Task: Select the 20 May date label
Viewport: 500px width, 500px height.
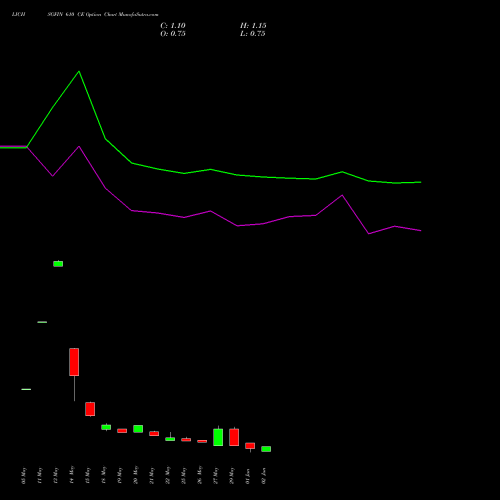Action: 136,475
